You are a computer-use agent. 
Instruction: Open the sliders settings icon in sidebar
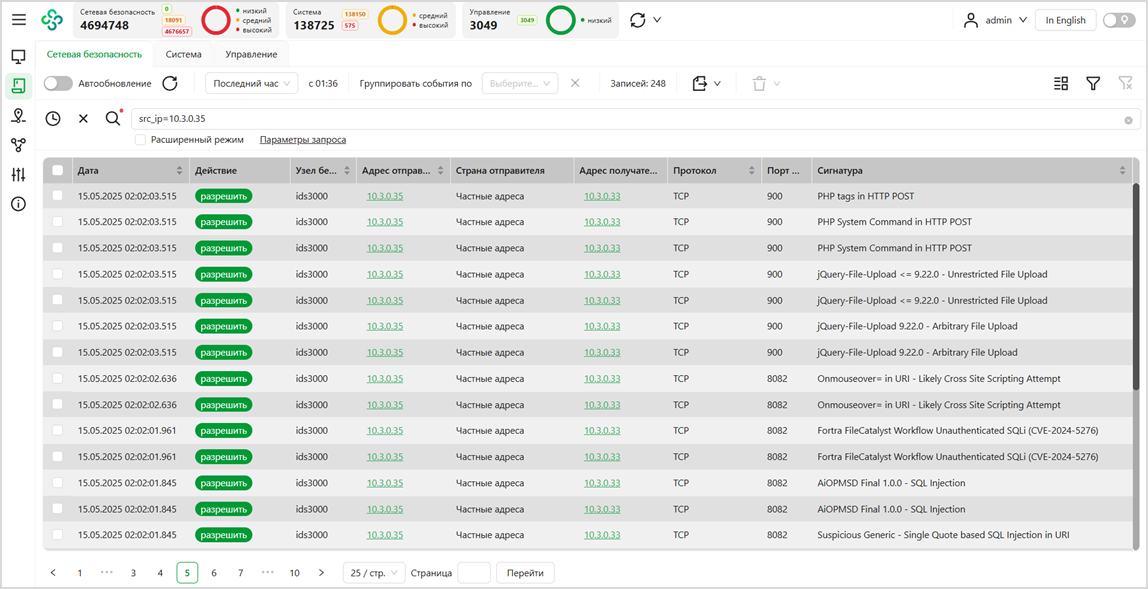pyautogui.click(x=18, y=175)
